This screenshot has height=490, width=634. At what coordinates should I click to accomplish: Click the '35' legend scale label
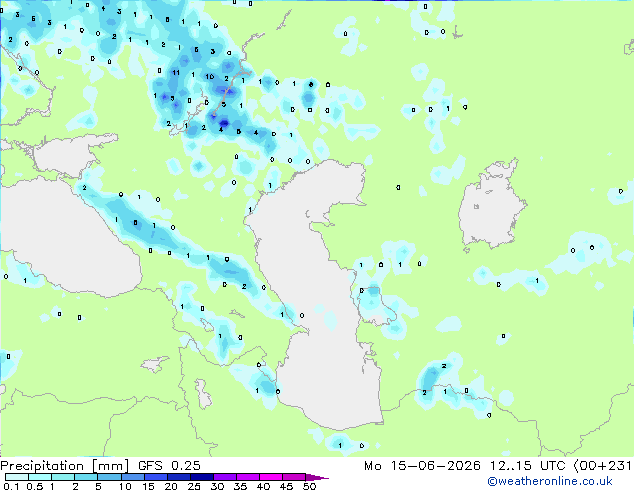(241, 486)
